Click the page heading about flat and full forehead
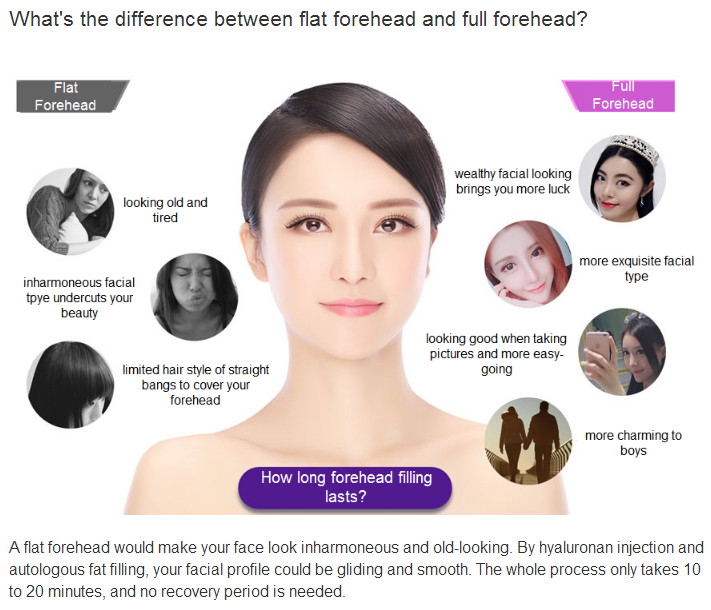The height and width of the screenshot is (610, 711). (298, 19)
